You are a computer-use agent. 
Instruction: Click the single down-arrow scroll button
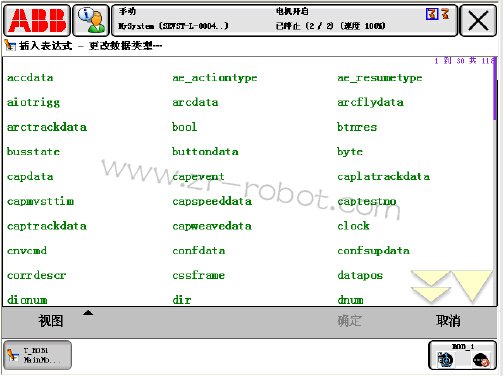pyautogui.click(x=472, y=286)
